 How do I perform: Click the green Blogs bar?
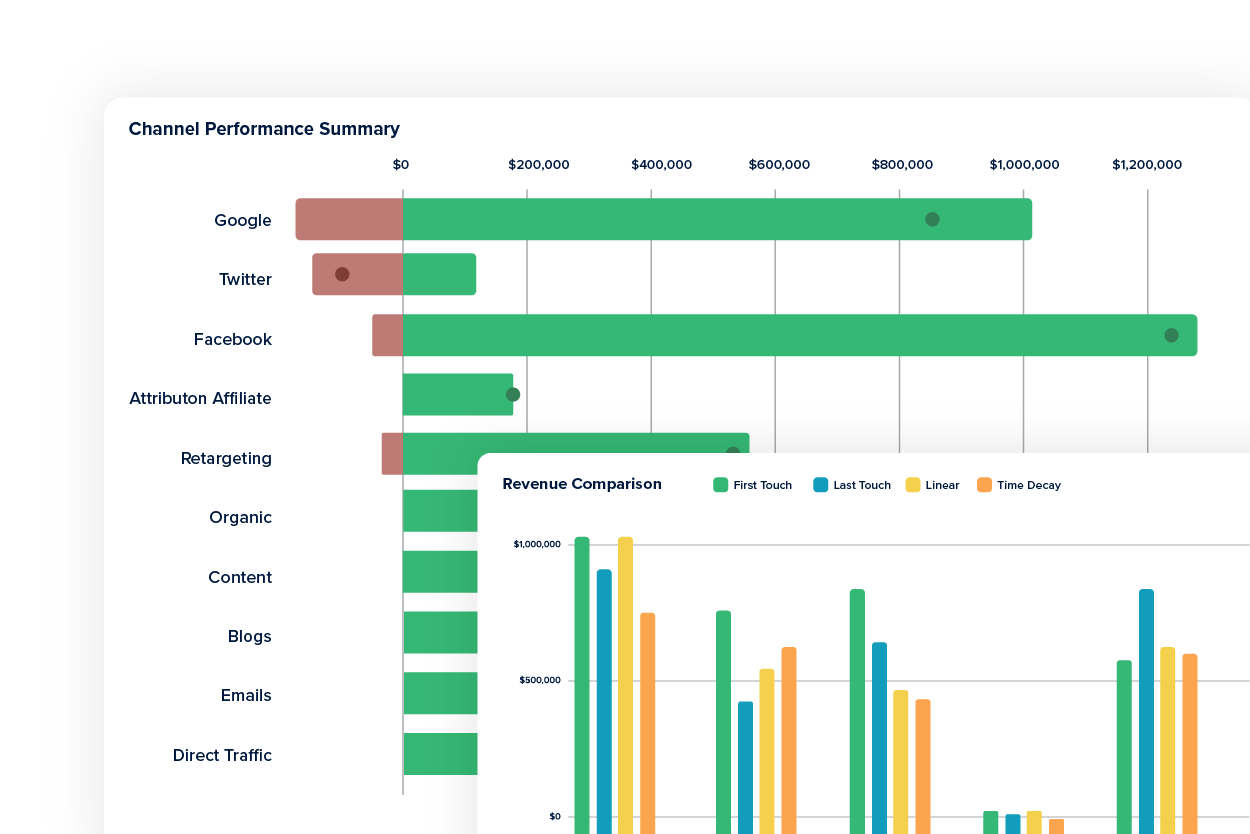440,632
